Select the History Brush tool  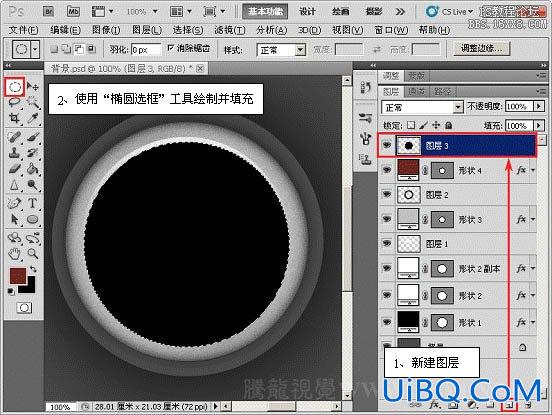pyautogui.click(x=33, y=153)
